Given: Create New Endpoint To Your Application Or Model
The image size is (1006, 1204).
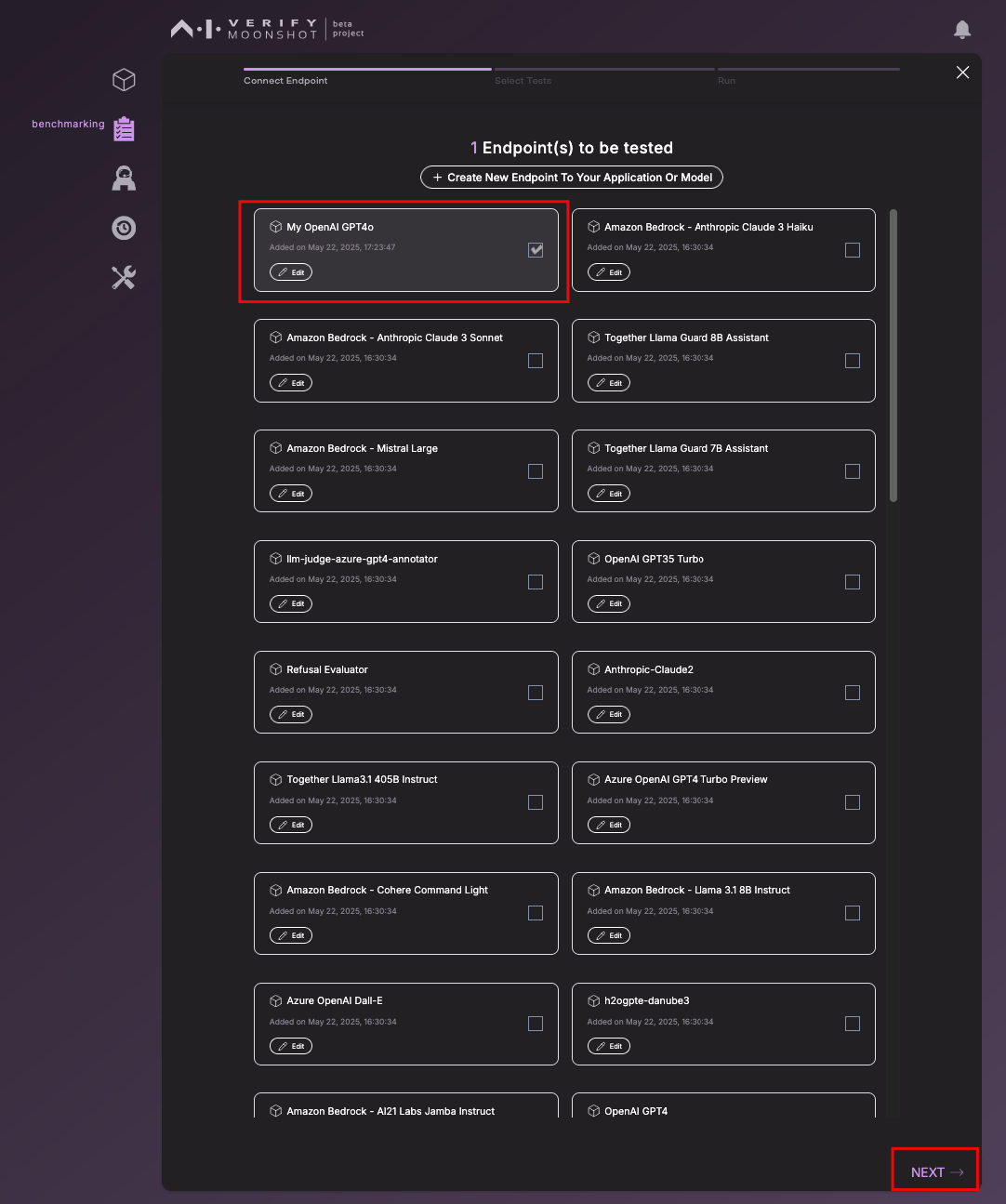Looking at the screenshot, I should click(x=572, y=178).
